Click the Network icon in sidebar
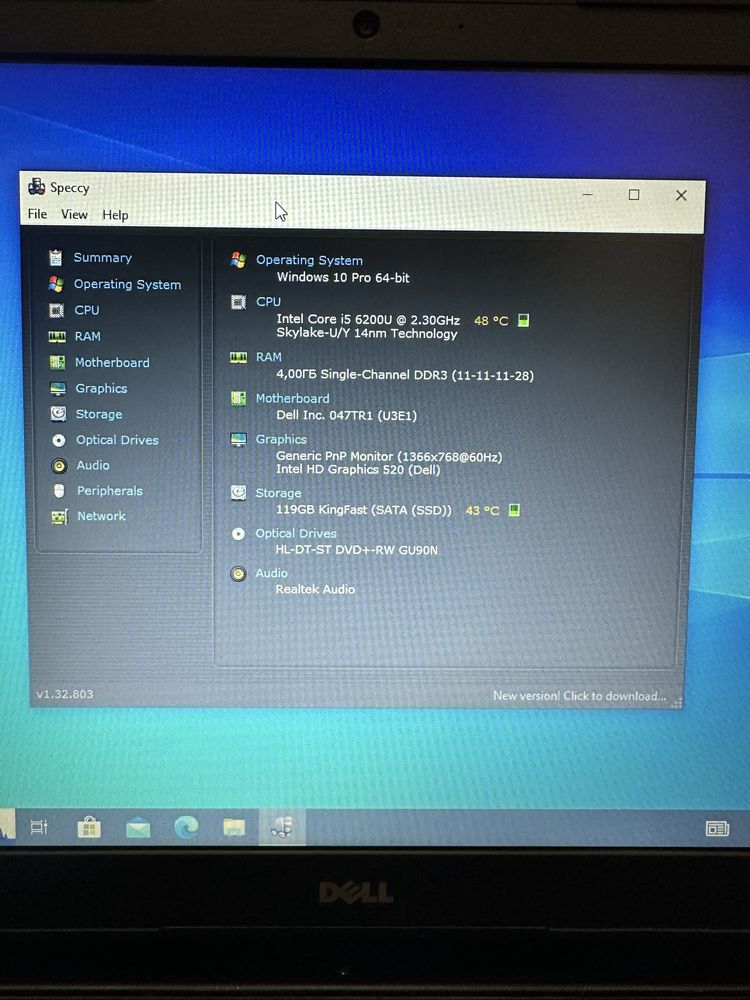The width and height of the screenshot is (750, 1000). click(x=59, y=517)
